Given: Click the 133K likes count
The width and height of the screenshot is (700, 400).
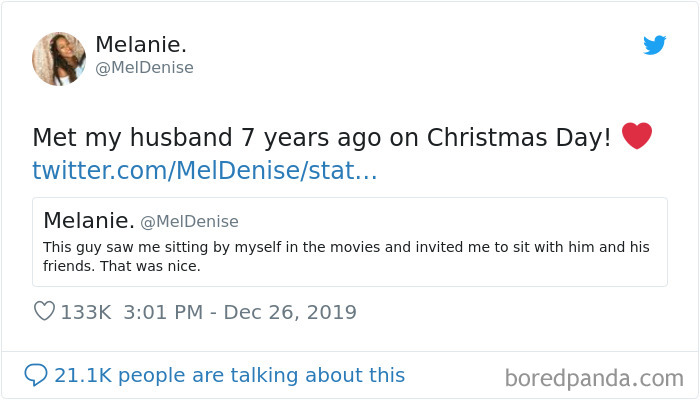Looking at the screenshot, I should tap(86, 312).
